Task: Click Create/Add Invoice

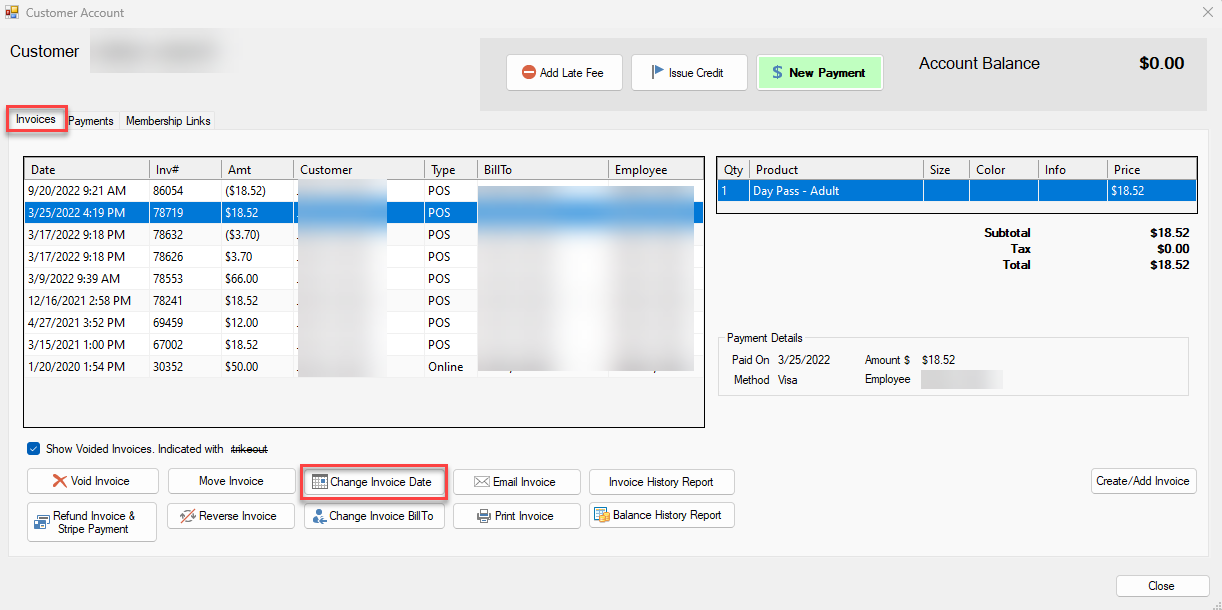Action: [x=1143, y=481]
